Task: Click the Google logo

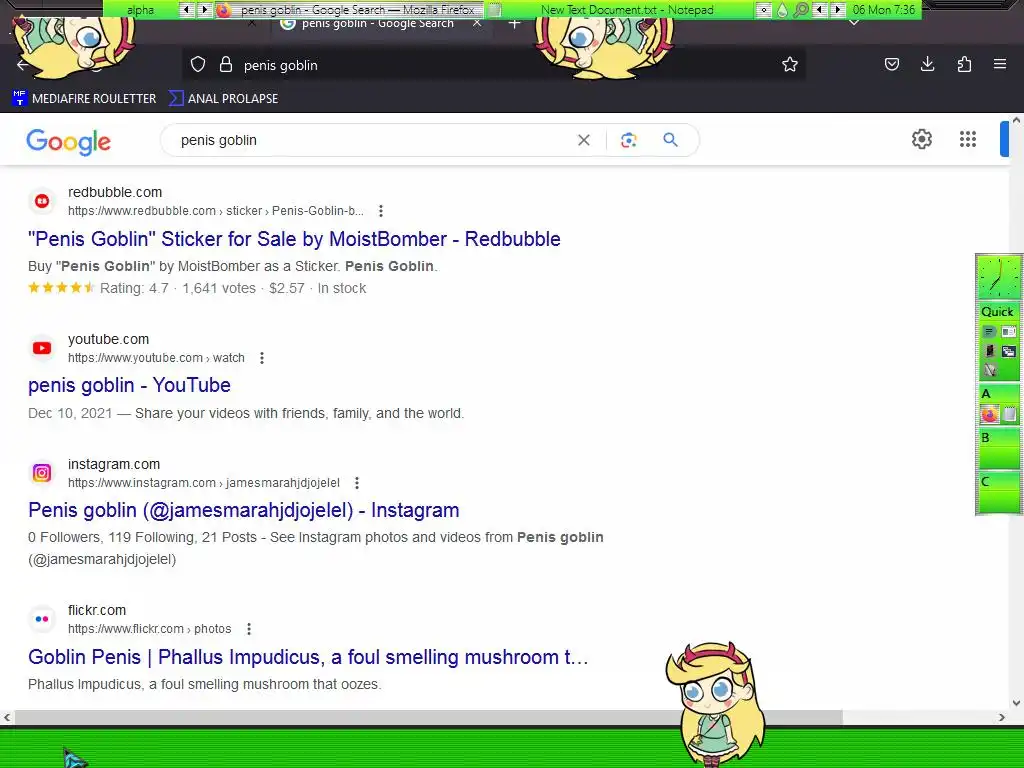Action: point(69,141)
